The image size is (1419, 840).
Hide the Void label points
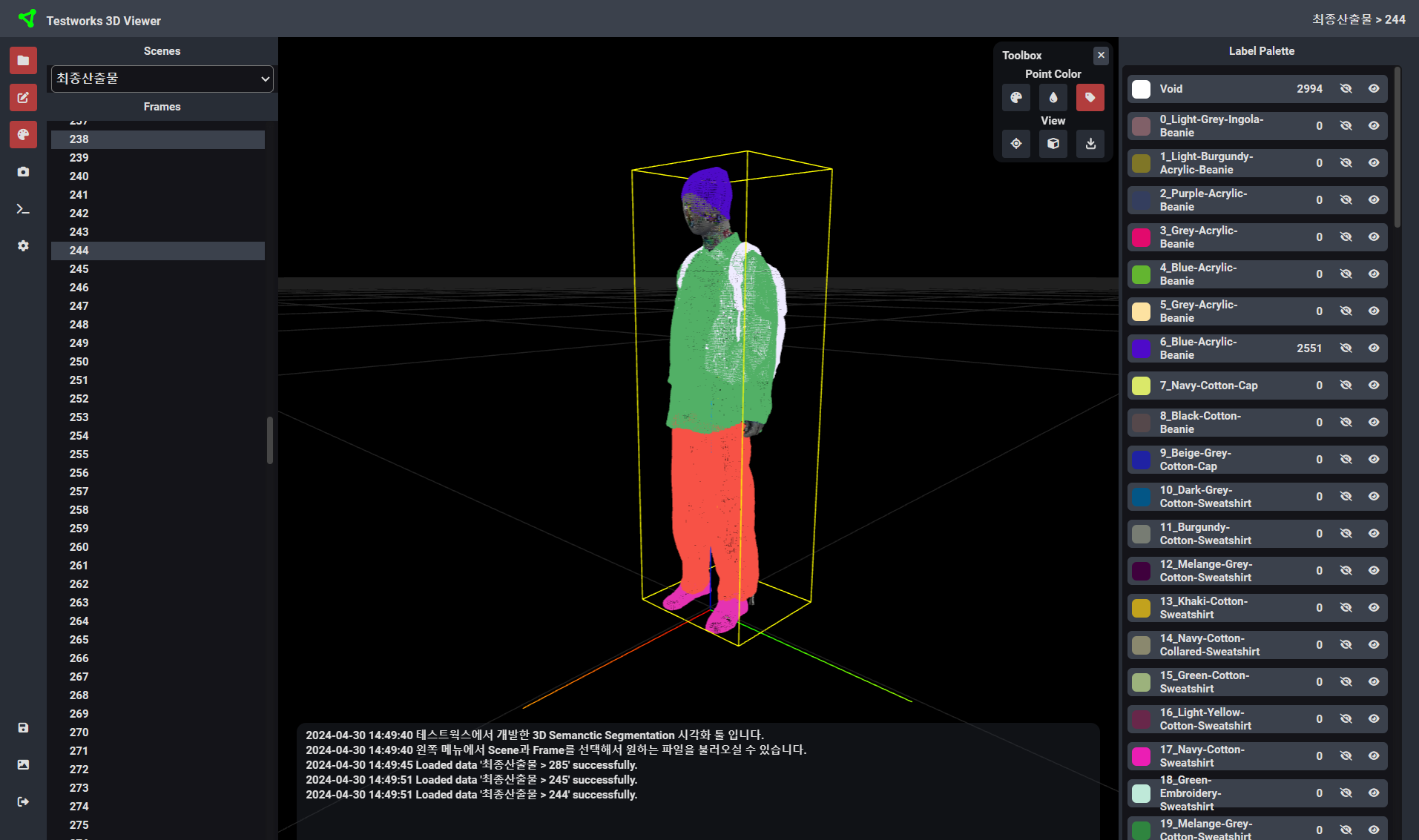click(1346, 88)
